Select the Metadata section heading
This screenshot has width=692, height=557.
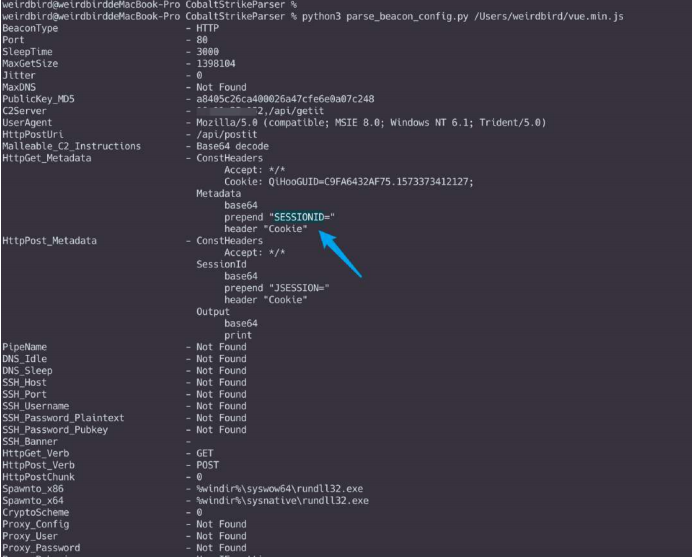pos(218,194)
